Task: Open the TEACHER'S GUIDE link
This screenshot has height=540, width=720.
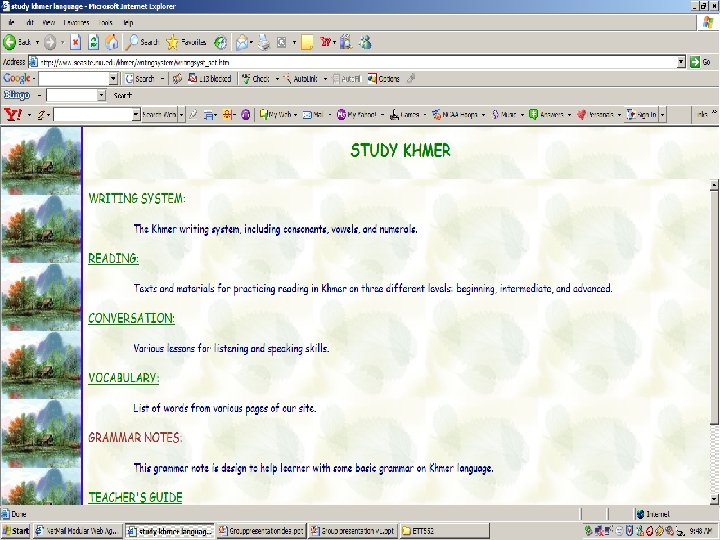Action: 135,497
